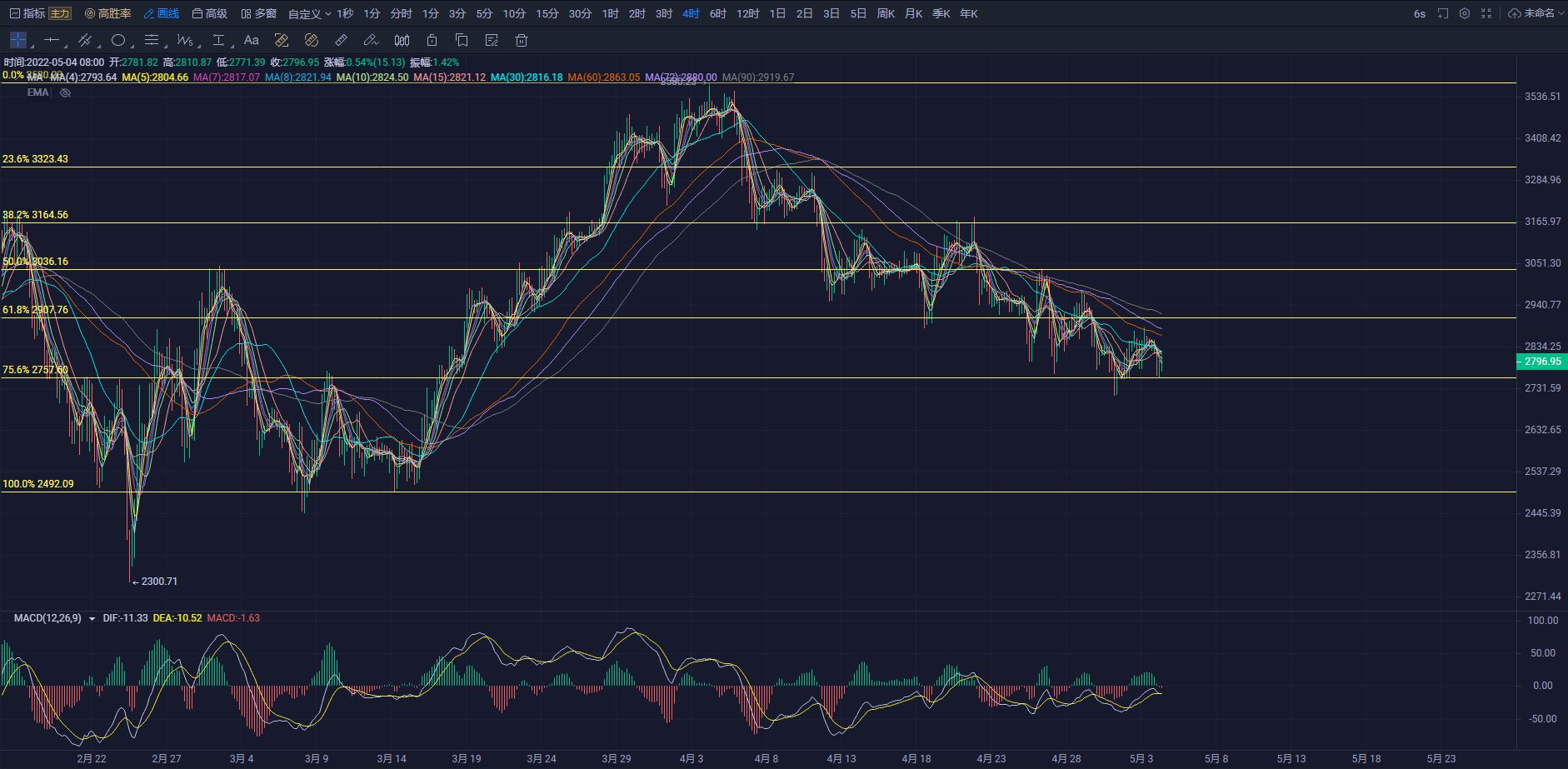Switch to the 15分 timeframe

pyautogui.click(x=547, y=13)
